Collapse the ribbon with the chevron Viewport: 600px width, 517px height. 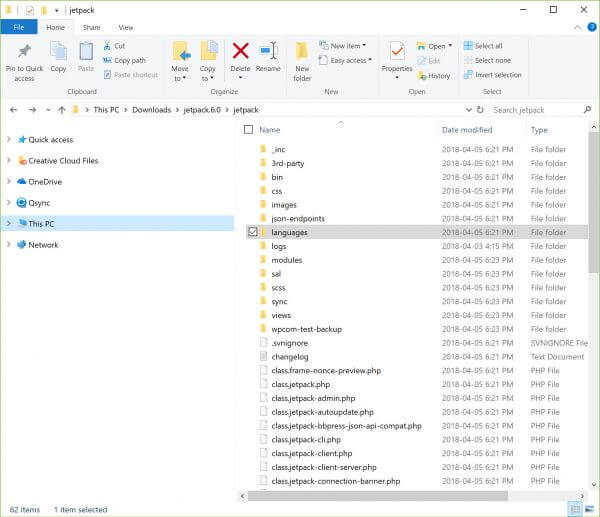[x=577, y=28]
